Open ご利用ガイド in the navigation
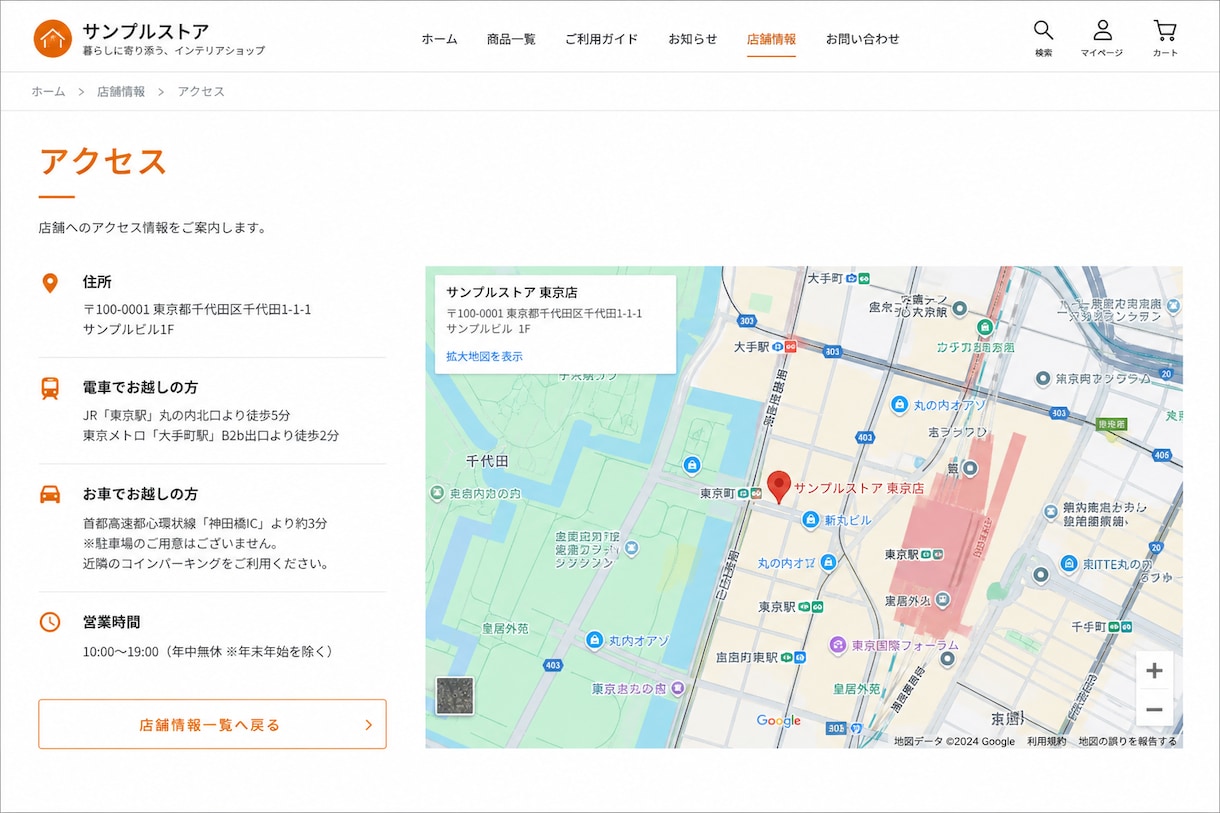 [601, 39]
